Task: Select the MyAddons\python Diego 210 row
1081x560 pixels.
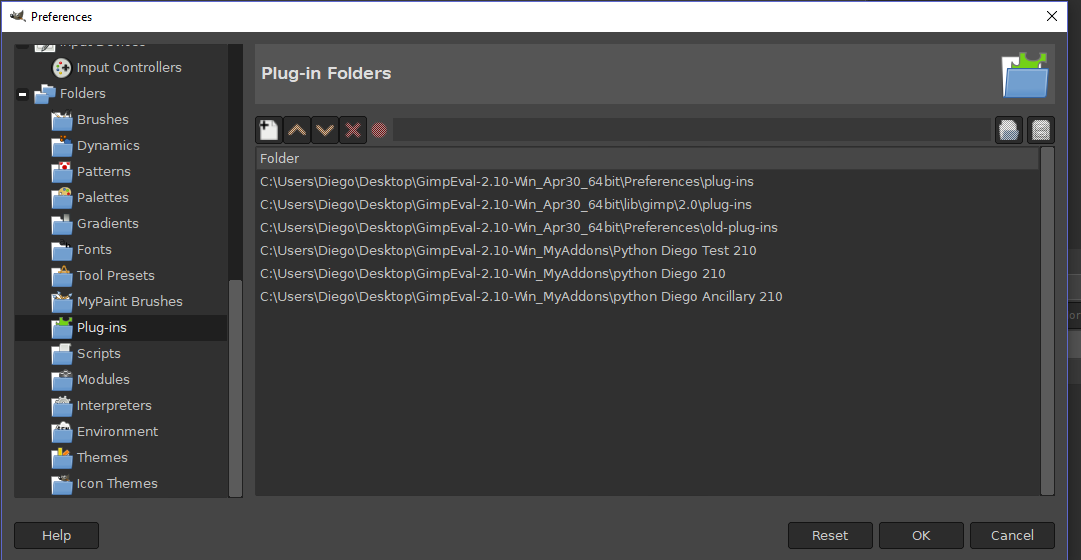Action: [647, 274]
